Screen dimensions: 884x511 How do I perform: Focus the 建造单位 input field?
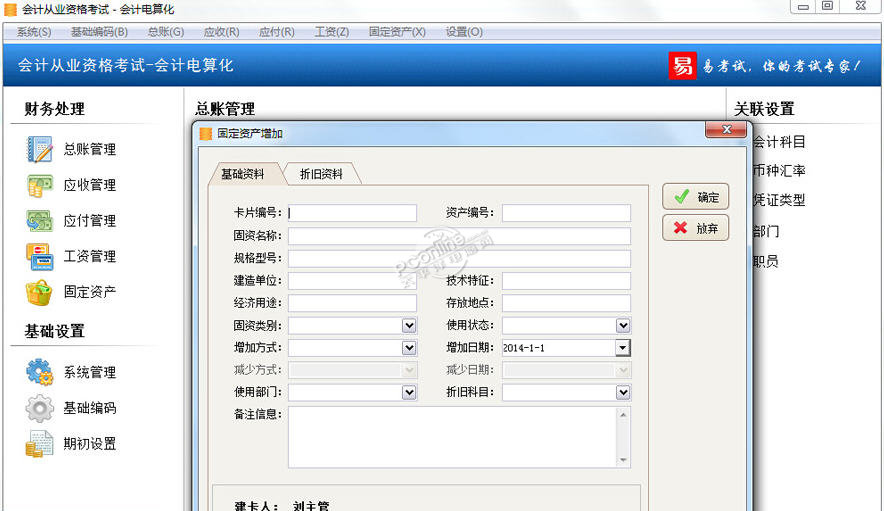coord(352,281)
